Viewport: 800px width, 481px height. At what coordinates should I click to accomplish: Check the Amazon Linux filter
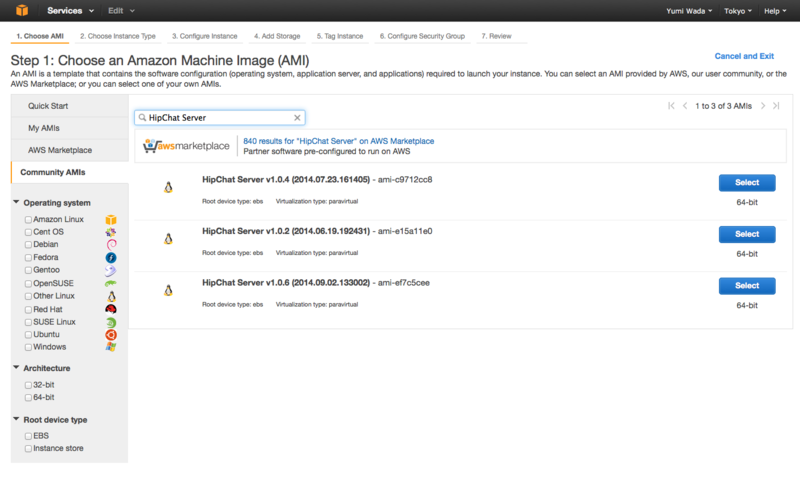(28, 220)
